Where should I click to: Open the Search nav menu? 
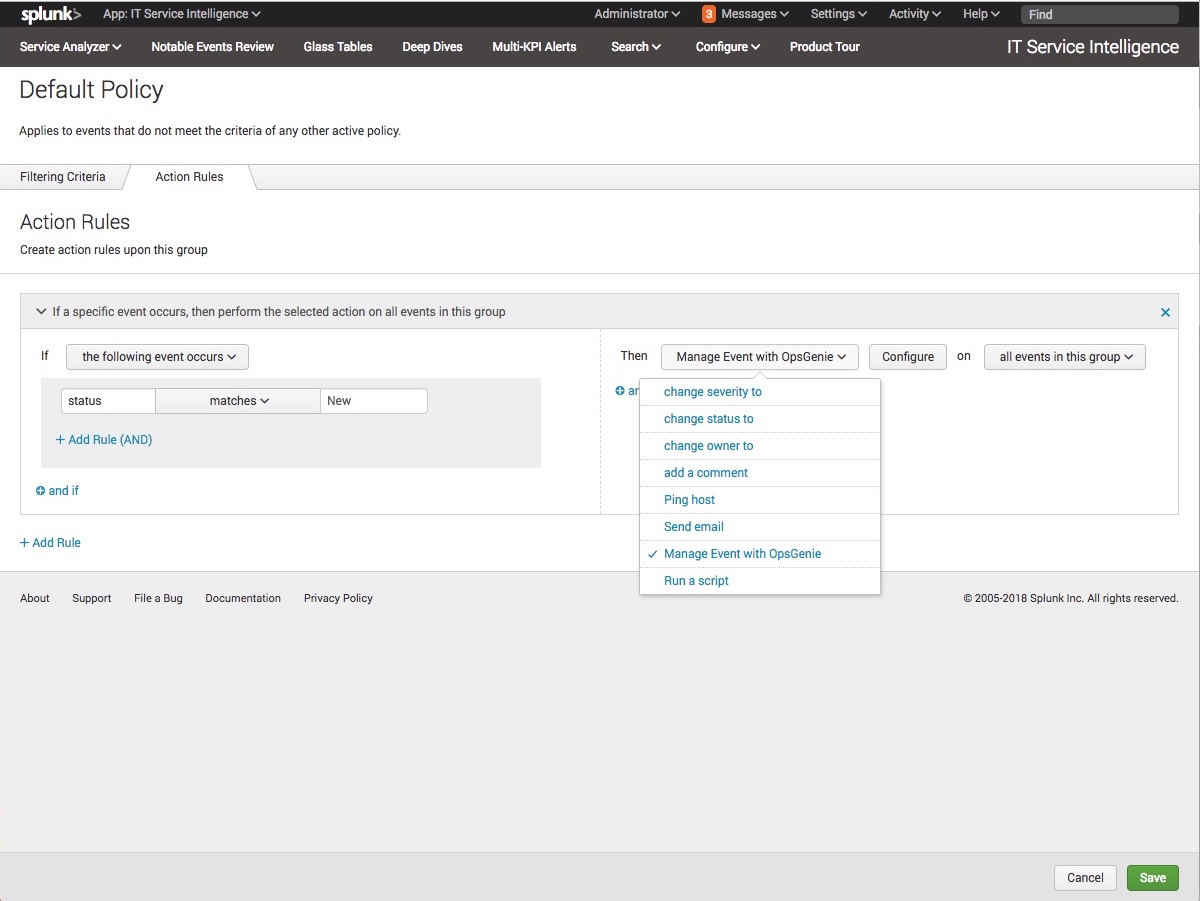pyautogui.click(x=636, y=47)
